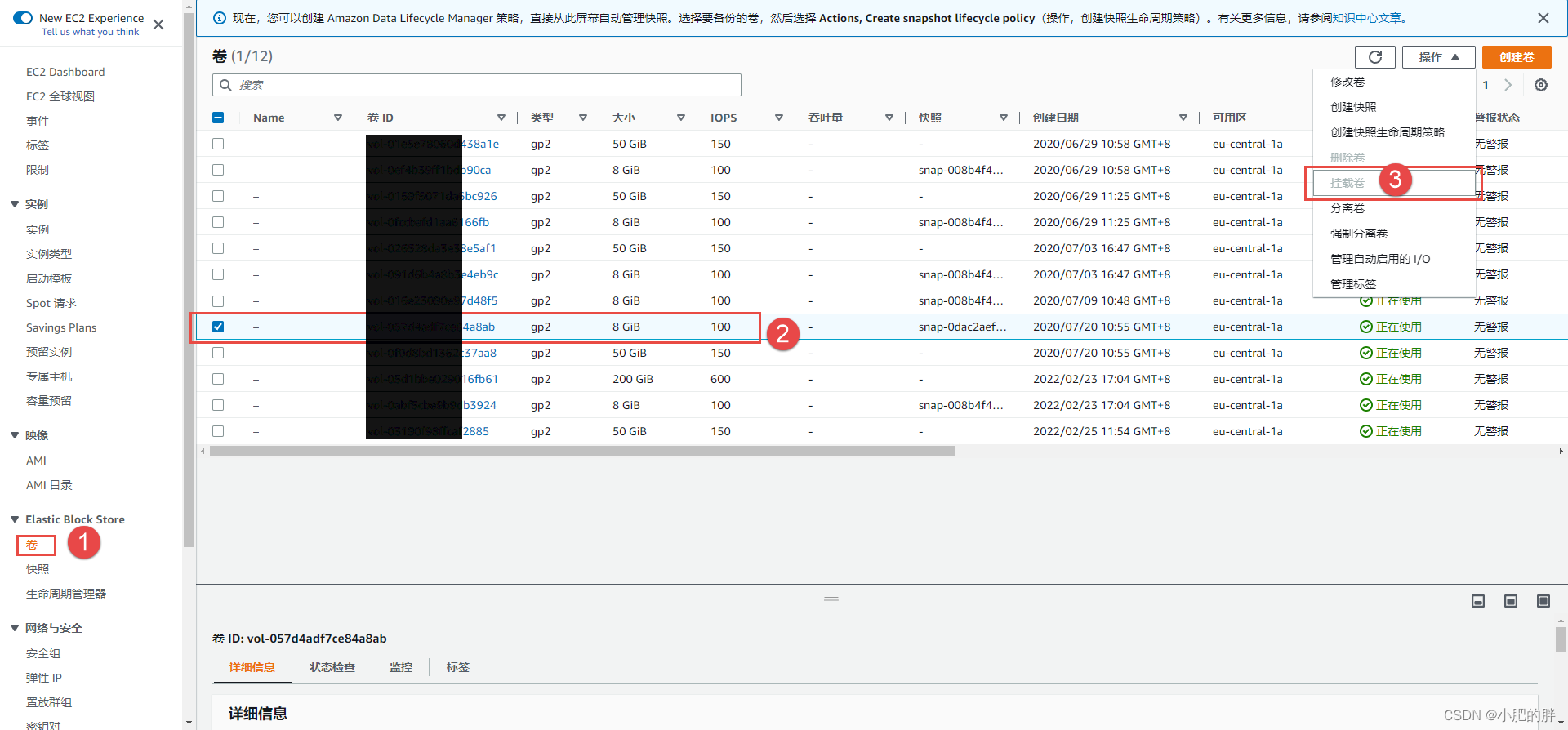This screenshot has width=1568, height=730.
Task: Sort by 快照 column arrow
Action: pyautogui.click(x=1004, y=118)
